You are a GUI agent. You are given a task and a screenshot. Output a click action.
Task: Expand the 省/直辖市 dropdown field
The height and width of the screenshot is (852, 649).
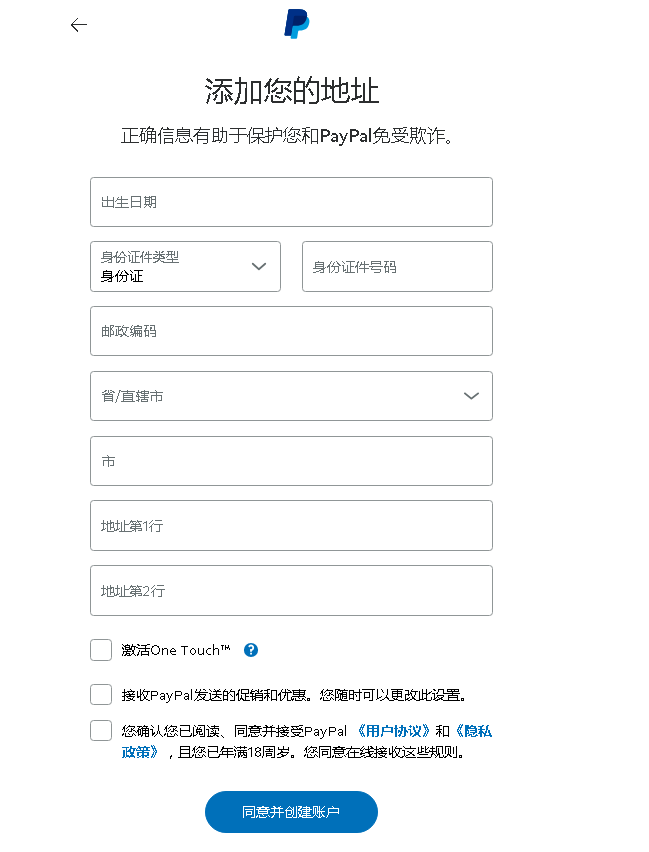[x=291, y=396]
